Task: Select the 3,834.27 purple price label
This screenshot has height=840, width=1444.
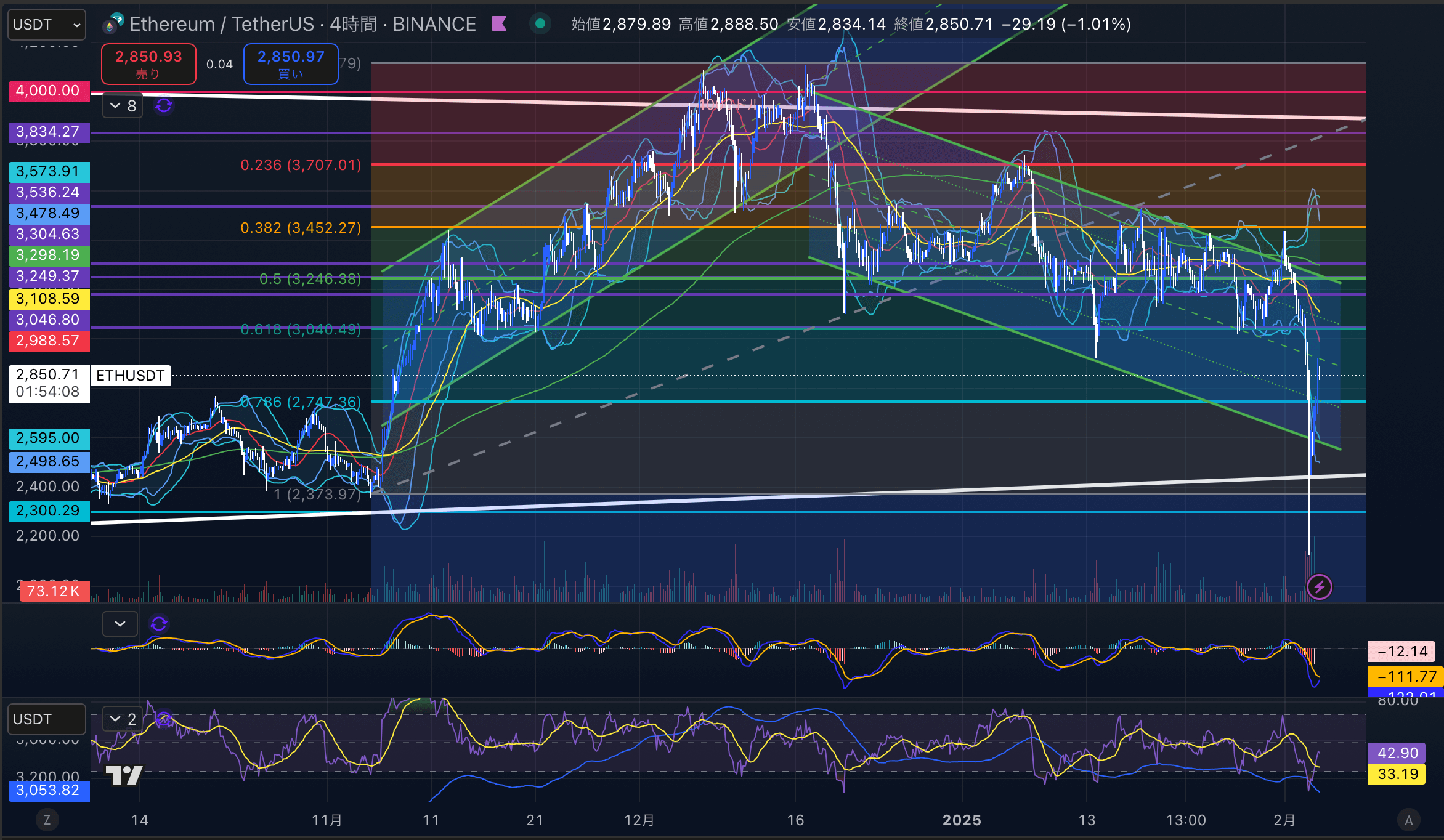Action: pyautogui.click(x=49, y=132)
